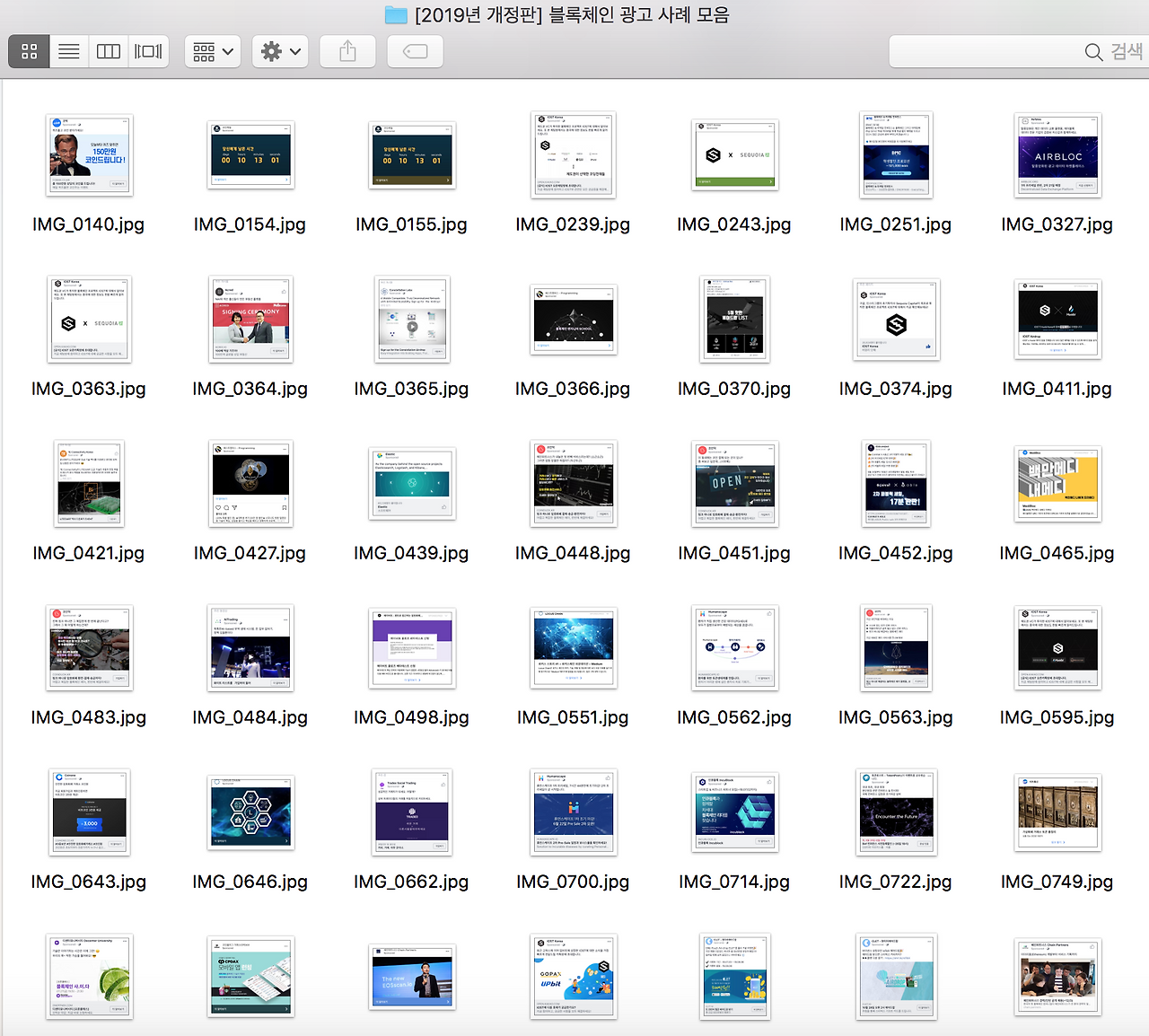Select the IMG_0563.jpg thumbnail
The height and width of the screenshot is (1036, 1149).
point(896,647)
